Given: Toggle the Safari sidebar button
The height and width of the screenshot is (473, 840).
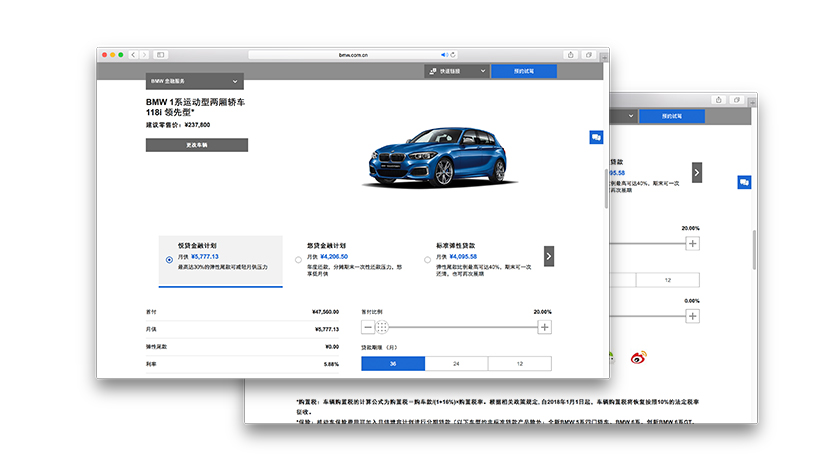Looking at the screenshot, I should point(160,55).
